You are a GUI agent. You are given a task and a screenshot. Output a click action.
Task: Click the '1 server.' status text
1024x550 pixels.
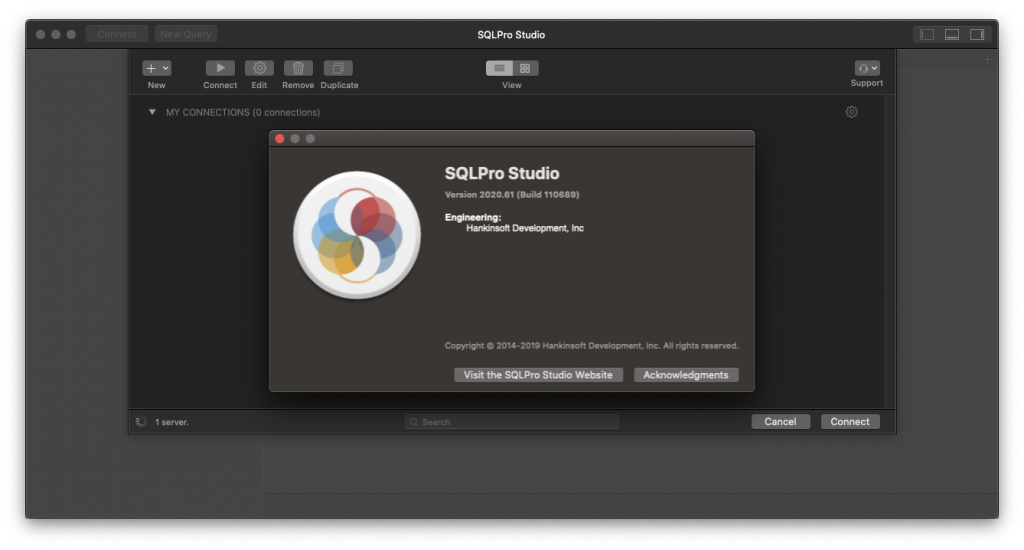coord(172,423)
